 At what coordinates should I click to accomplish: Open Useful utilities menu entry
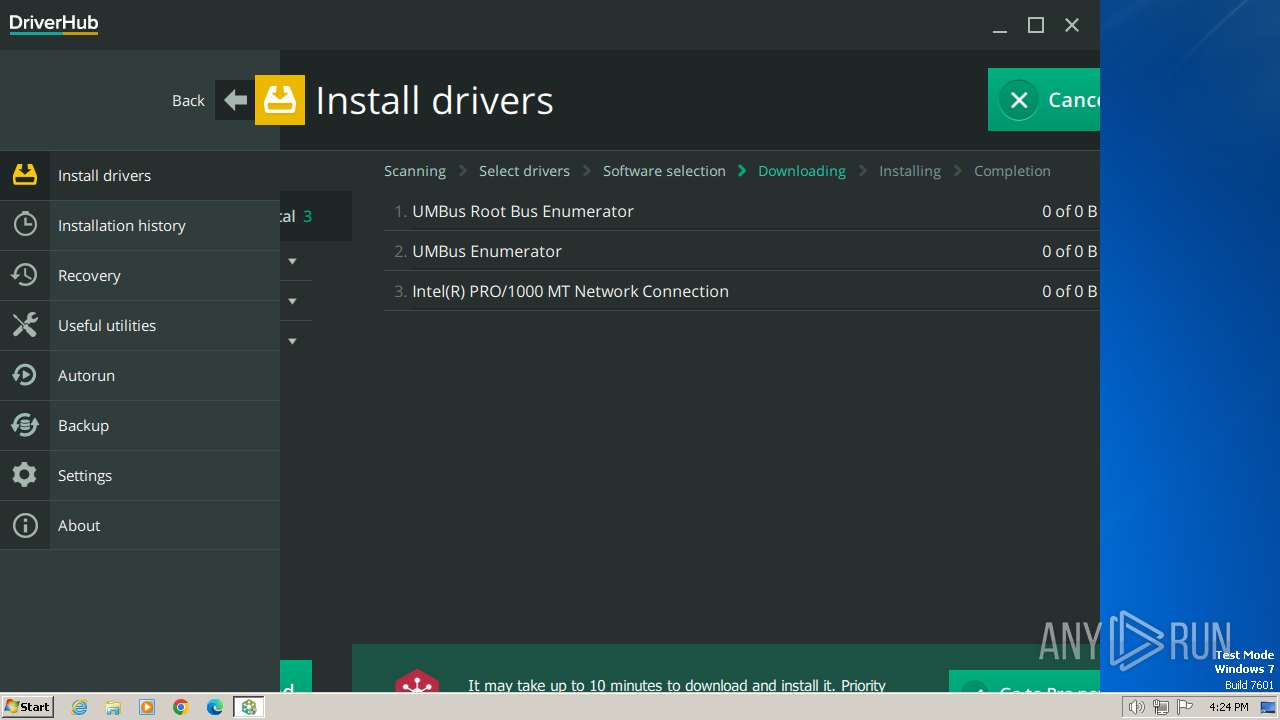[140, 325]
